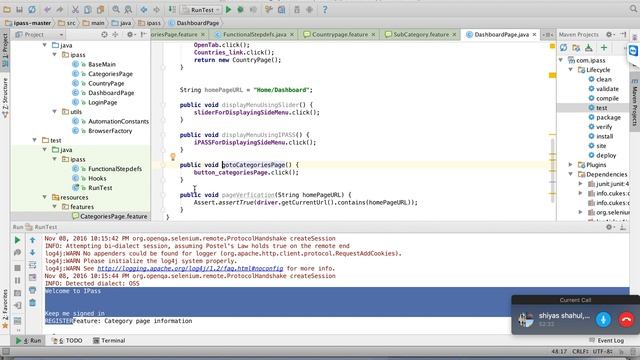Collapse the utils folder in Project tree
The height and width of the screenshot is (360, 640).
coord(54,111)
